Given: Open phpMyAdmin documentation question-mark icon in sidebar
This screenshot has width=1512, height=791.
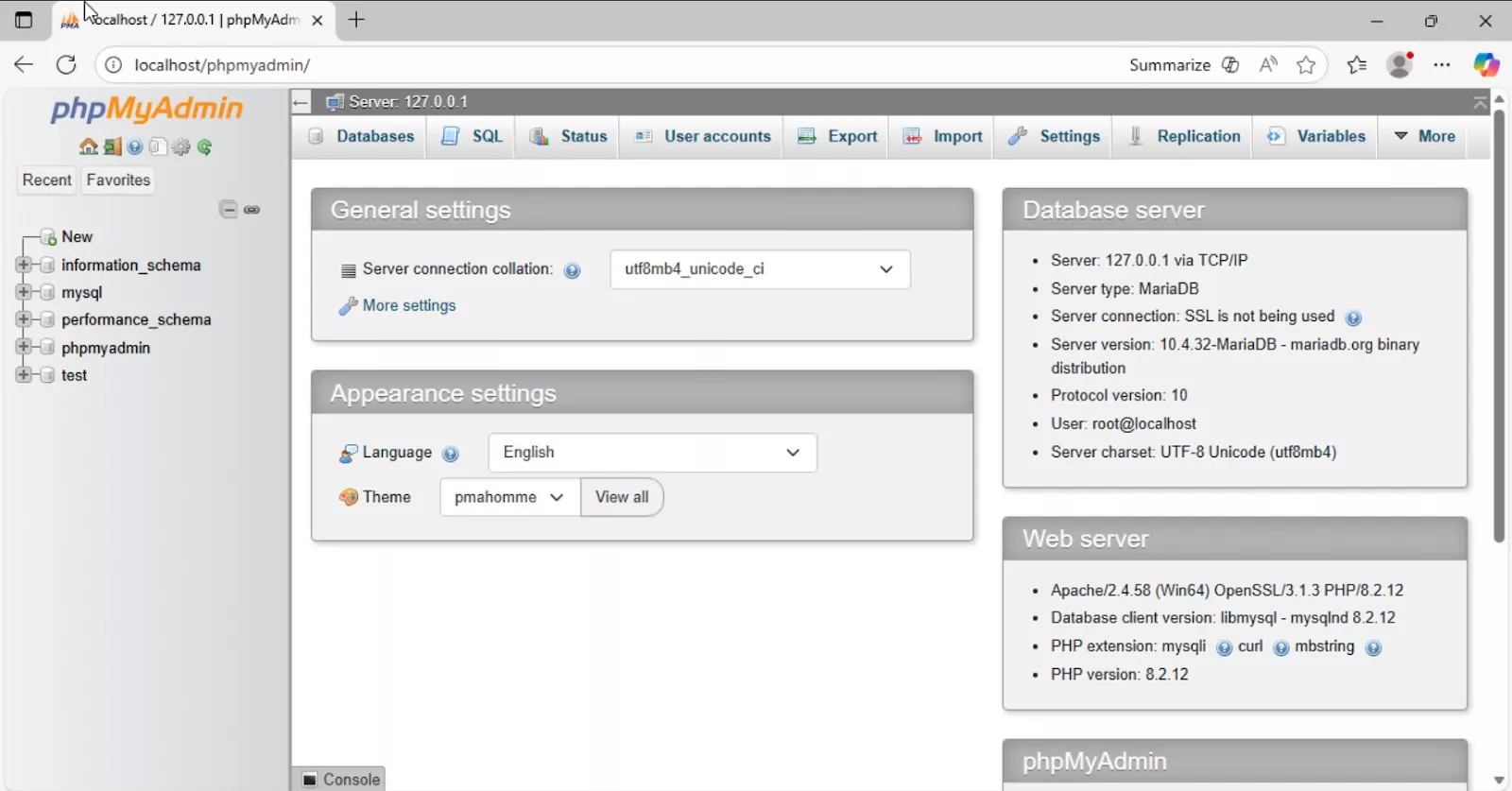Looking at the screenshot, I should [x=135, y=146].
